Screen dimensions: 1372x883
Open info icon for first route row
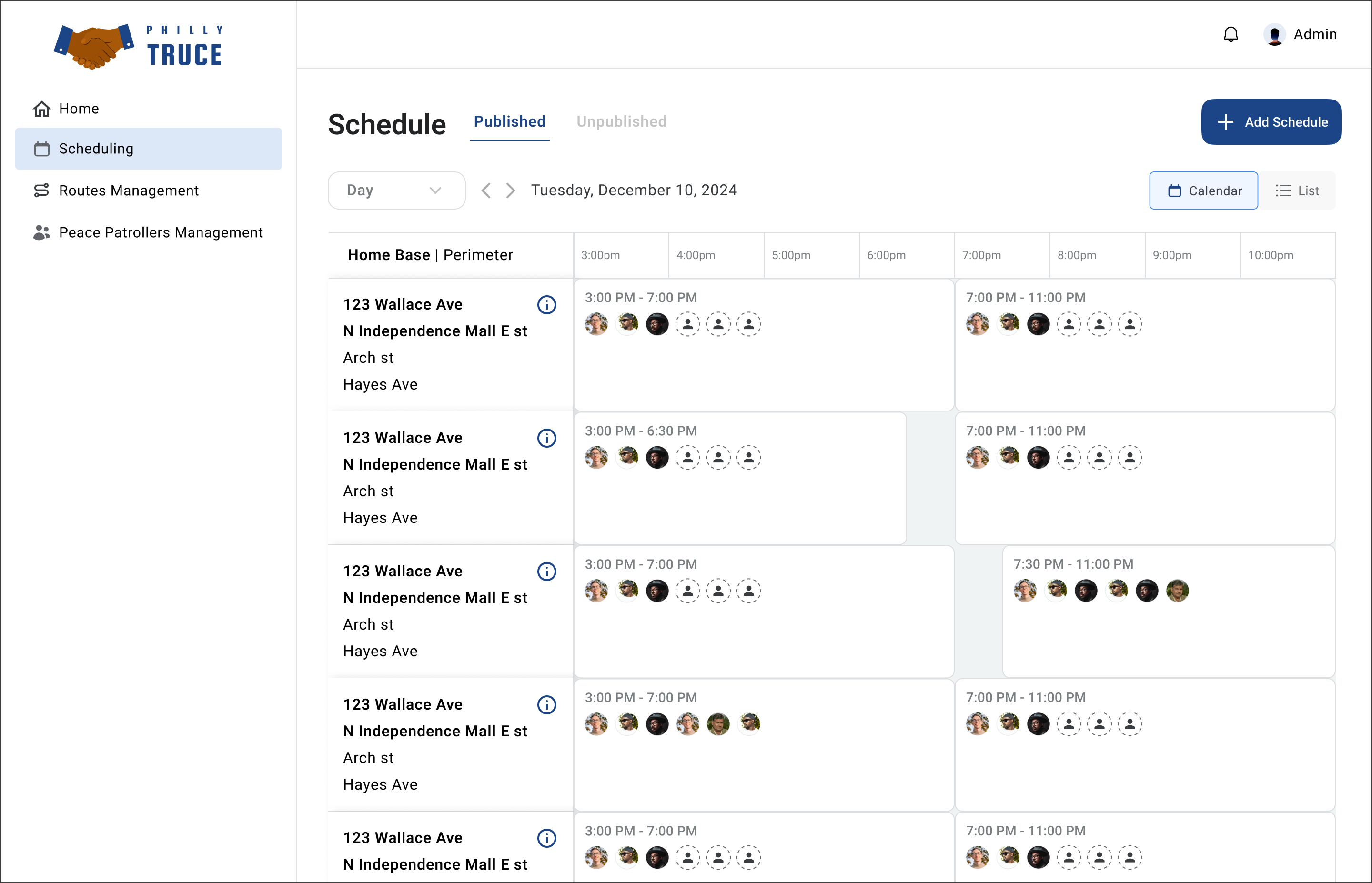click(546, 304)
